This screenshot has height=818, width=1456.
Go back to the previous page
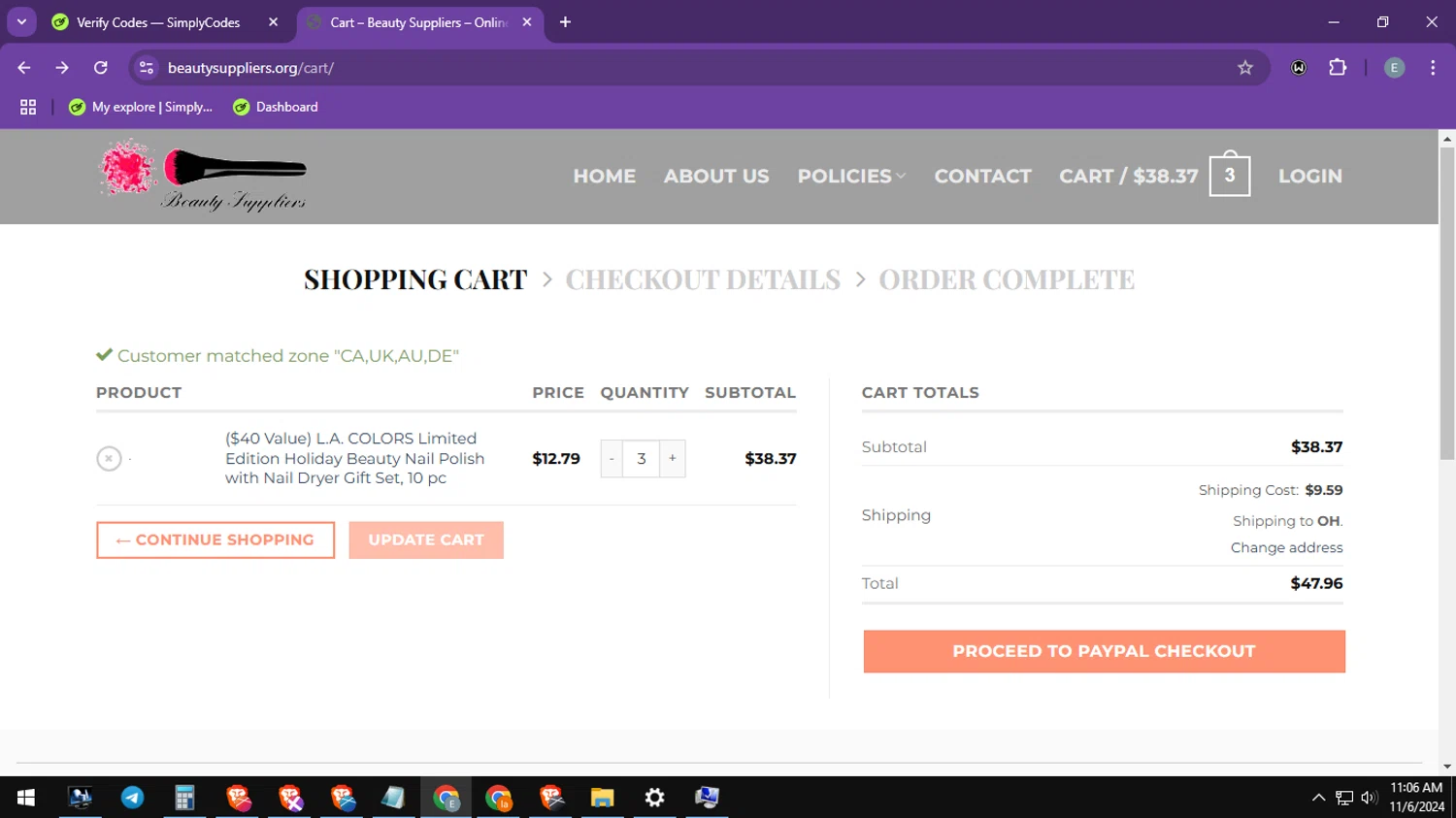(x=24, y=68)
